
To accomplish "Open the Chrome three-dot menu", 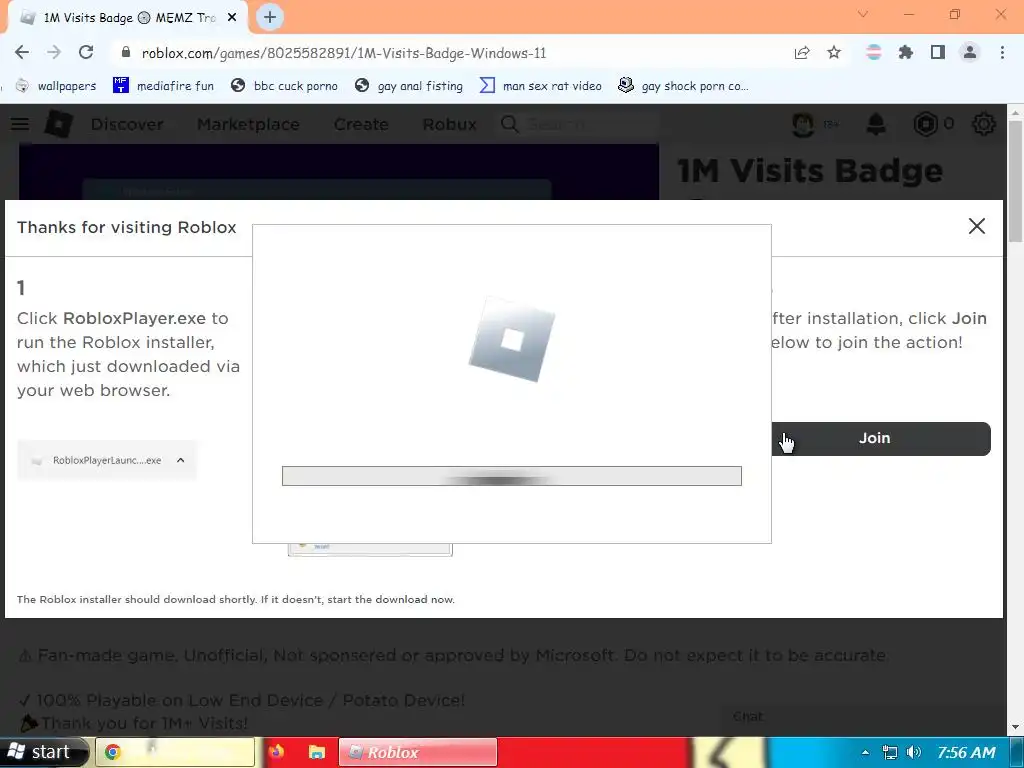I will point(1002,53).
